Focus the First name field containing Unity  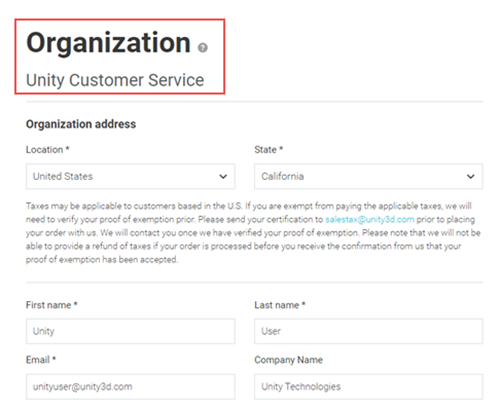point(130,331)
